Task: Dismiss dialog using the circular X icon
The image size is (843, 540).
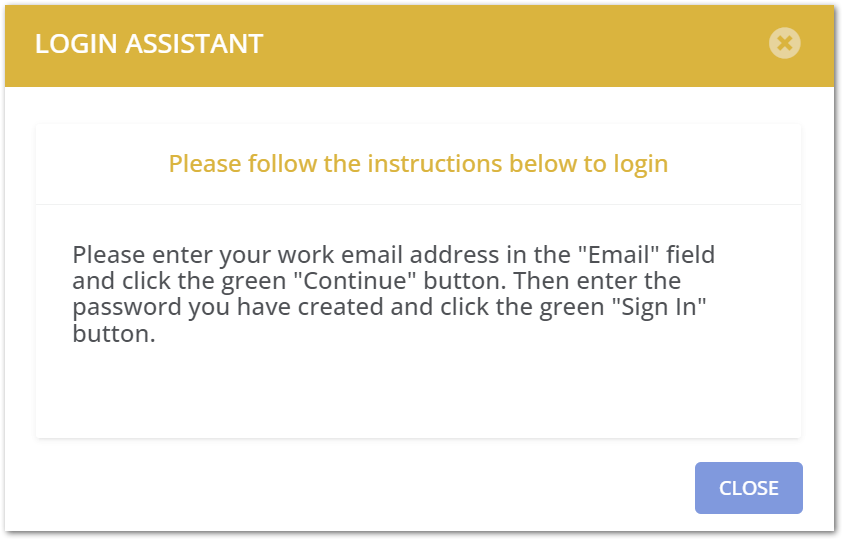Action: point(784,43)
